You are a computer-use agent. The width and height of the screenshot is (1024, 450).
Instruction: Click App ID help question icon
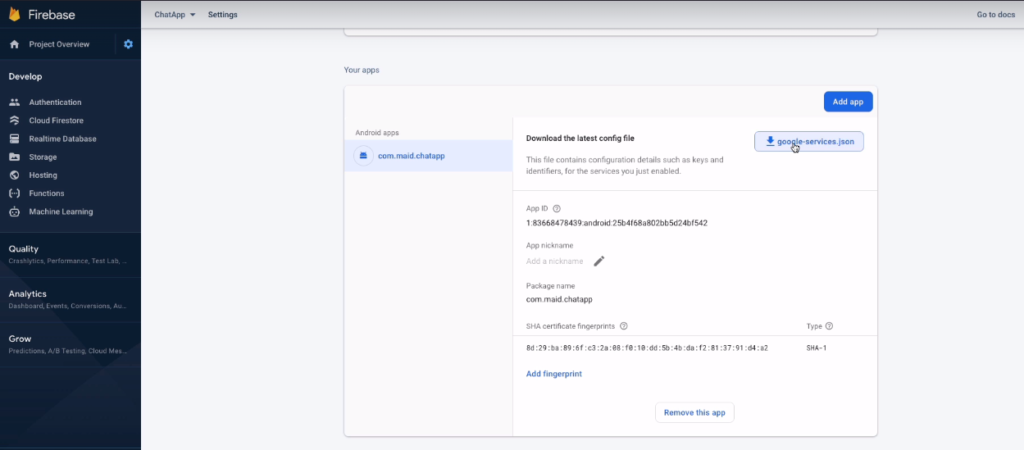[x=557, y=208]
